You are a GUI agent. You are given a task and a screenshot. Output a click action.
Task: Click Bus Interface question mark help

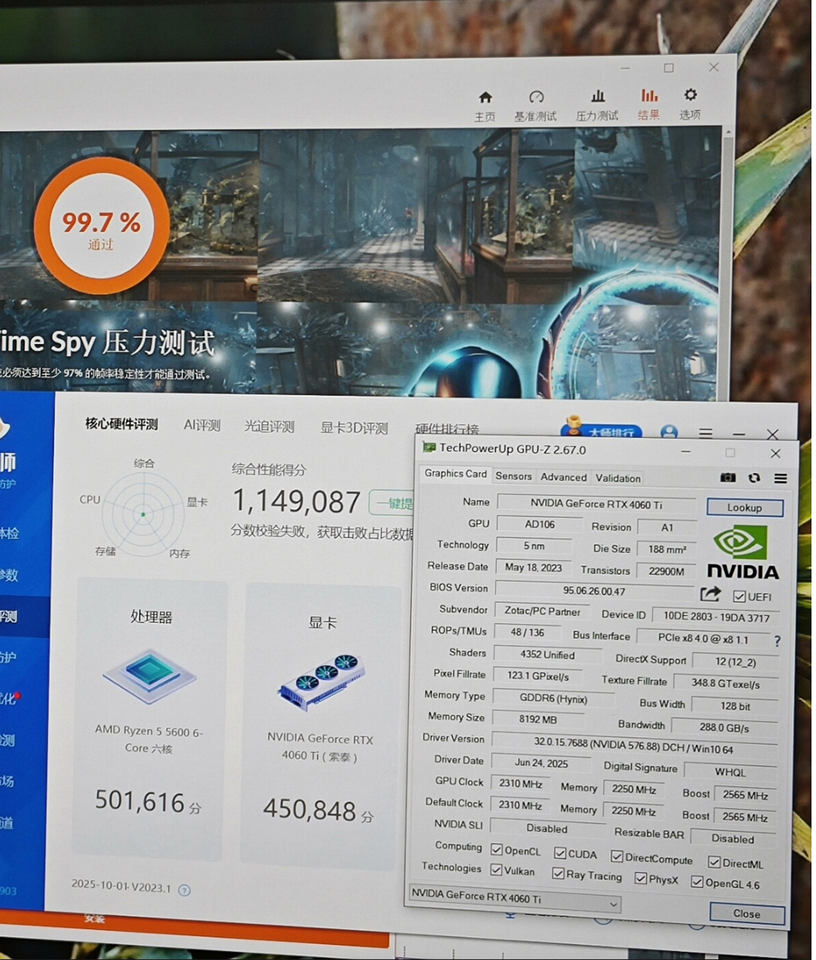[x=777, y=641]
